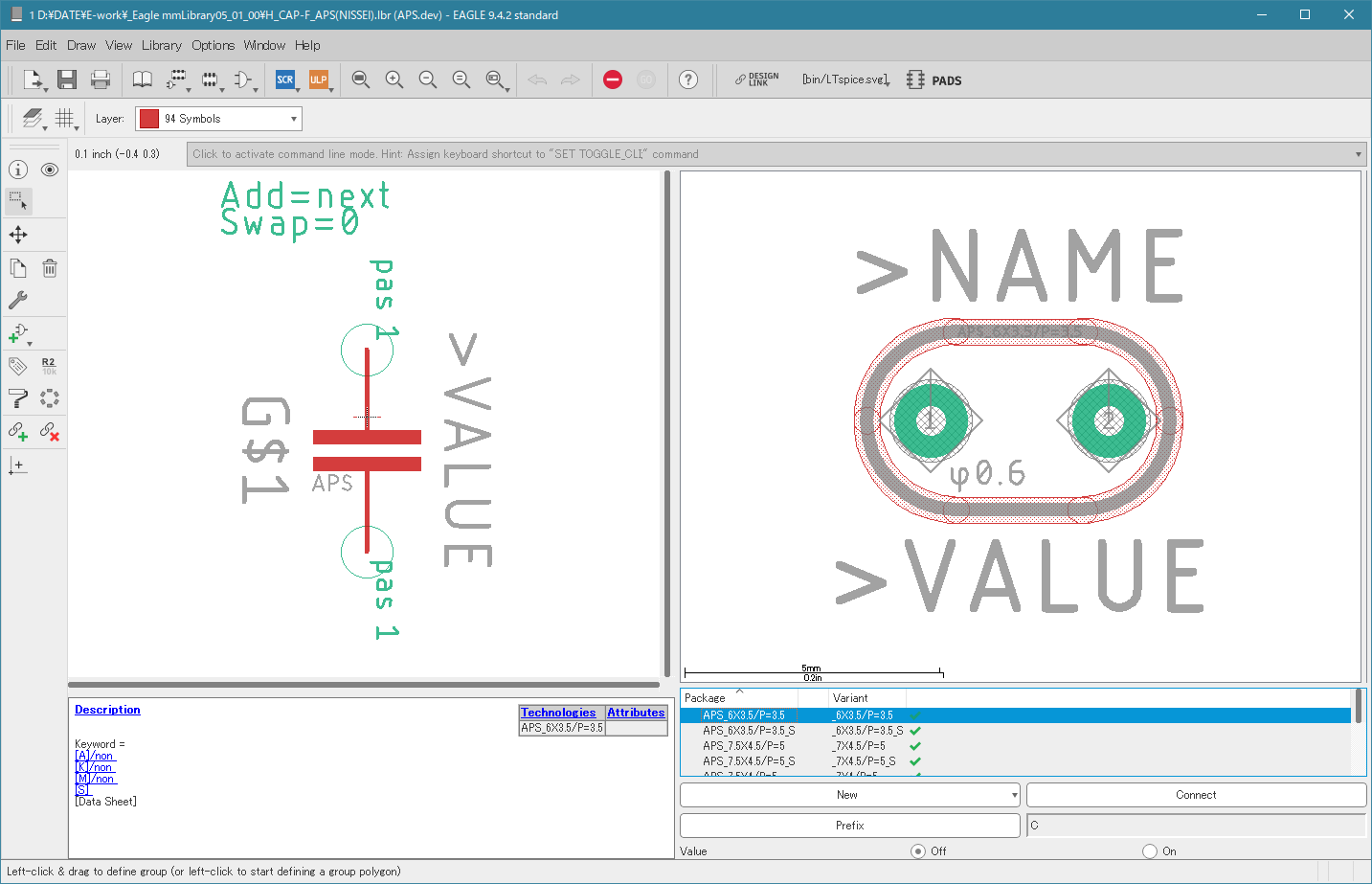Open the Technologies link
The width and height of the screenshot is (1372, 884).
[558, 713]
